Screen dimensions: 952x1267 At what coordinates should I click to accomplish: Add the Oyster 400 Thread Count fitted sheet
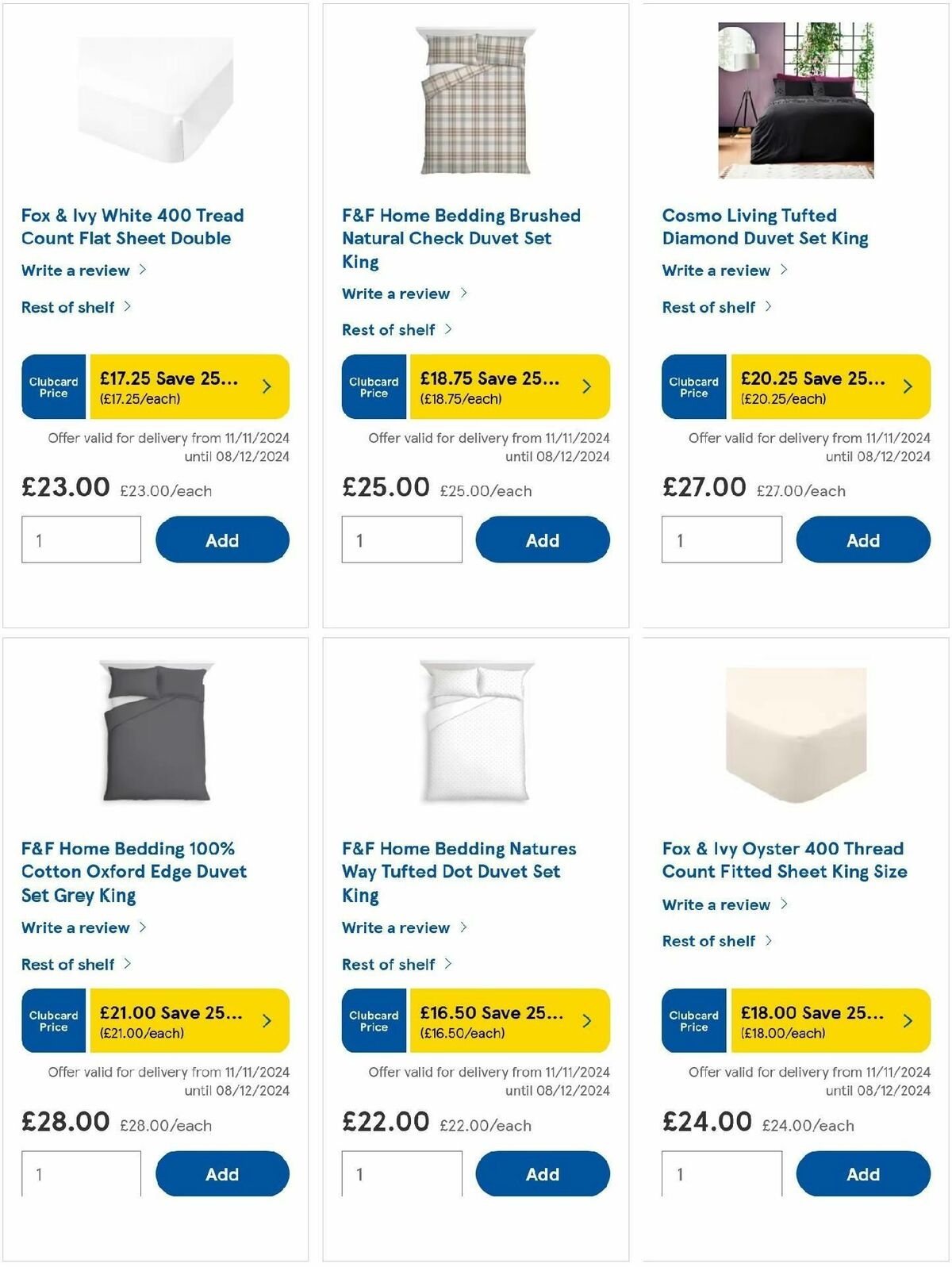click(x=864, y=1173)
